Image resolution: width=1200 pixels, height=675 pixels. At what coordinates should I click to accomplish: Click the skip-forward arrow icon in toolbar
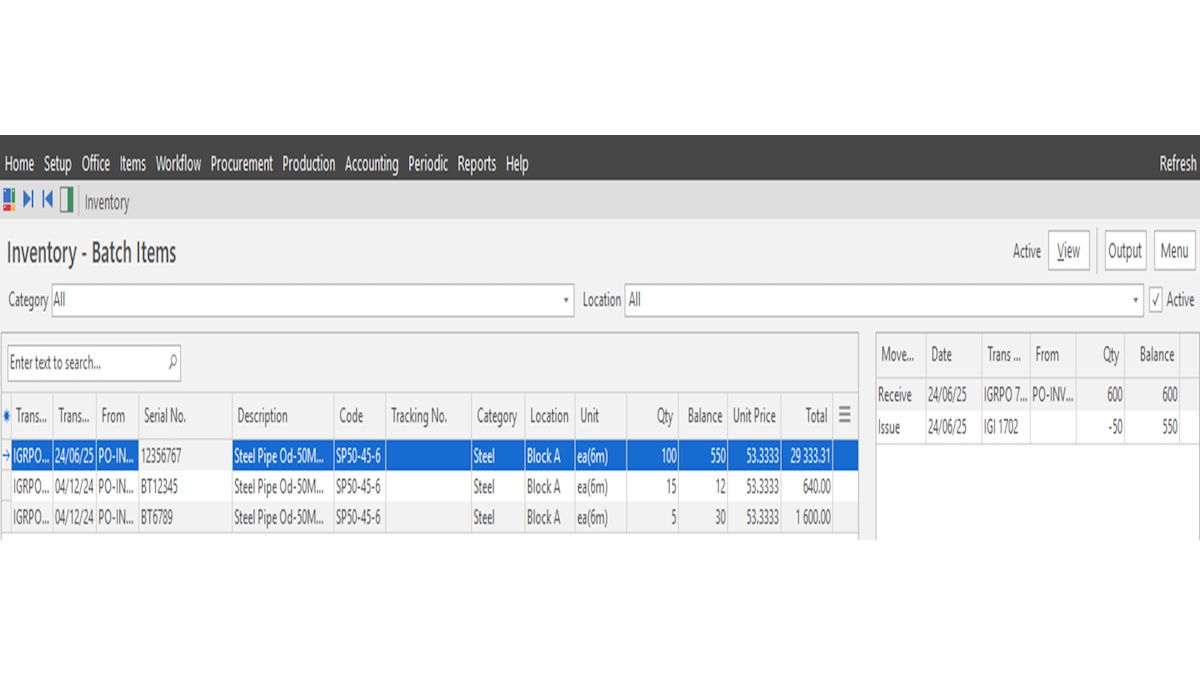point(28,200)
